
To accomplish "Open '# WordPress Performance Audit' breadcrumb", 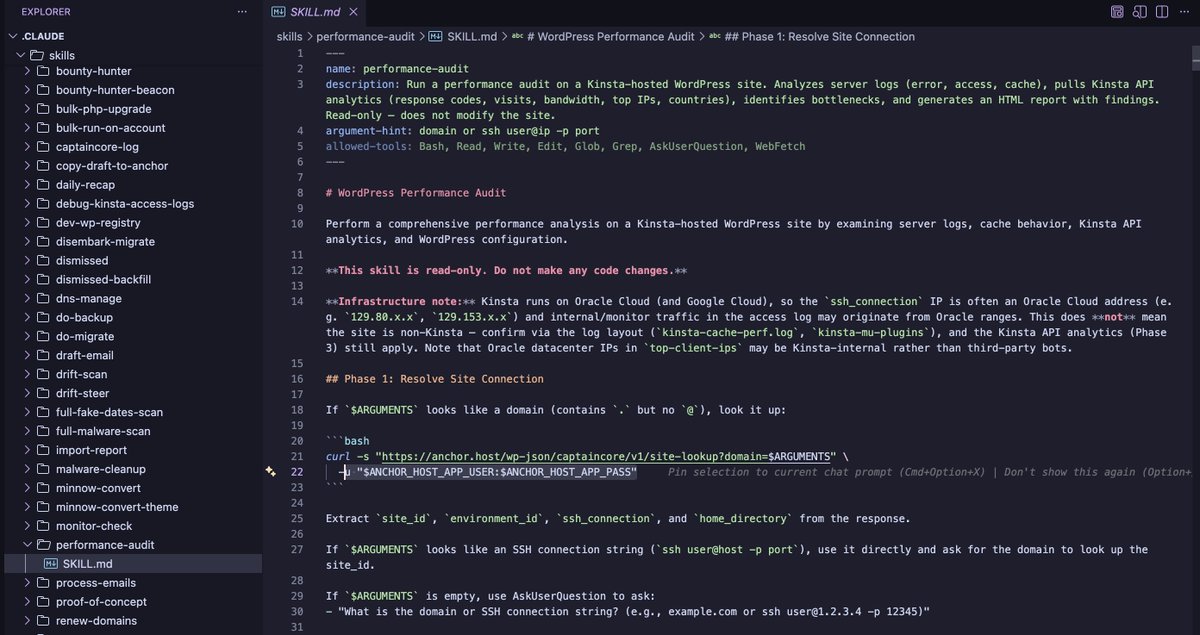I will [x=611, y=37].
